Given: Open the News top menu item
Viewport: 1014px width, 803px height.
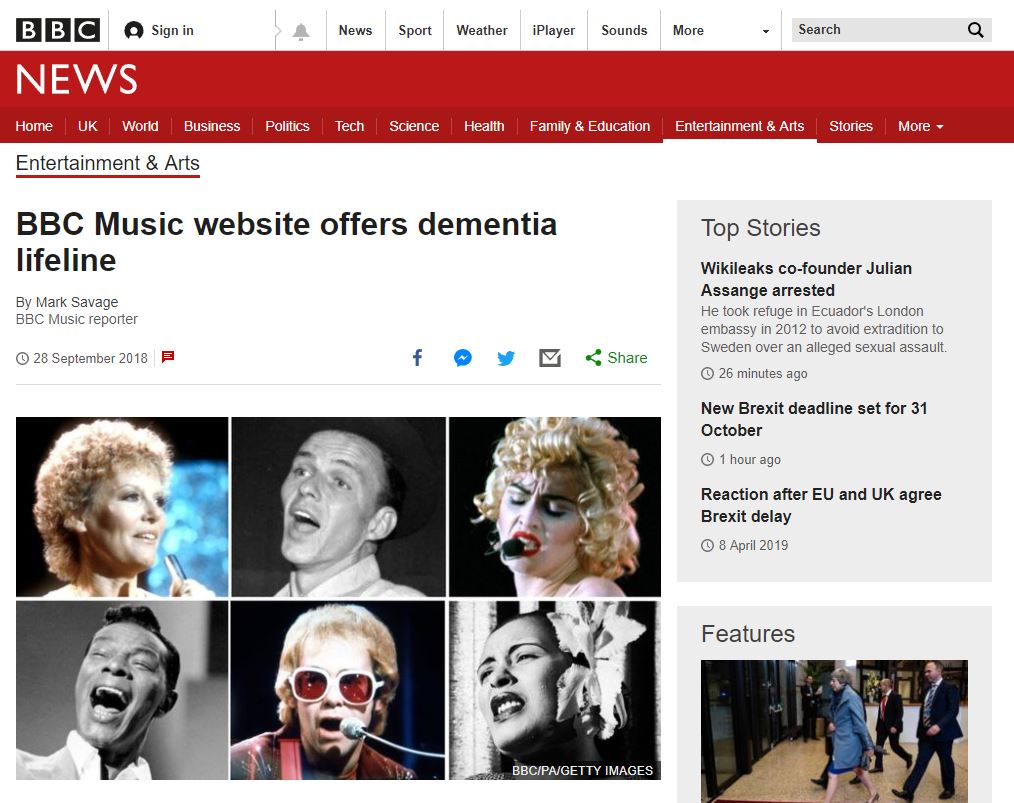Looking at the screenshot, I should 355,30.
